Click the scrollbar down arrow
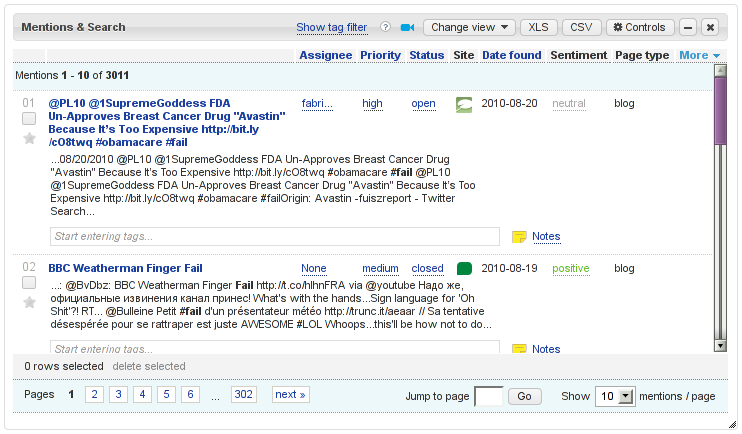This screenshot has height=434, width=742. pyautogui.click(x=720, y=346)
